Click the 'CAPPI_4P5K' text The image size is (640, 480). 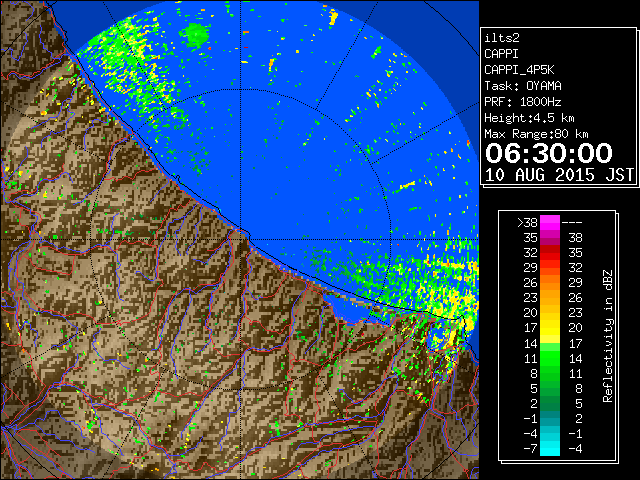pos(519,70)
